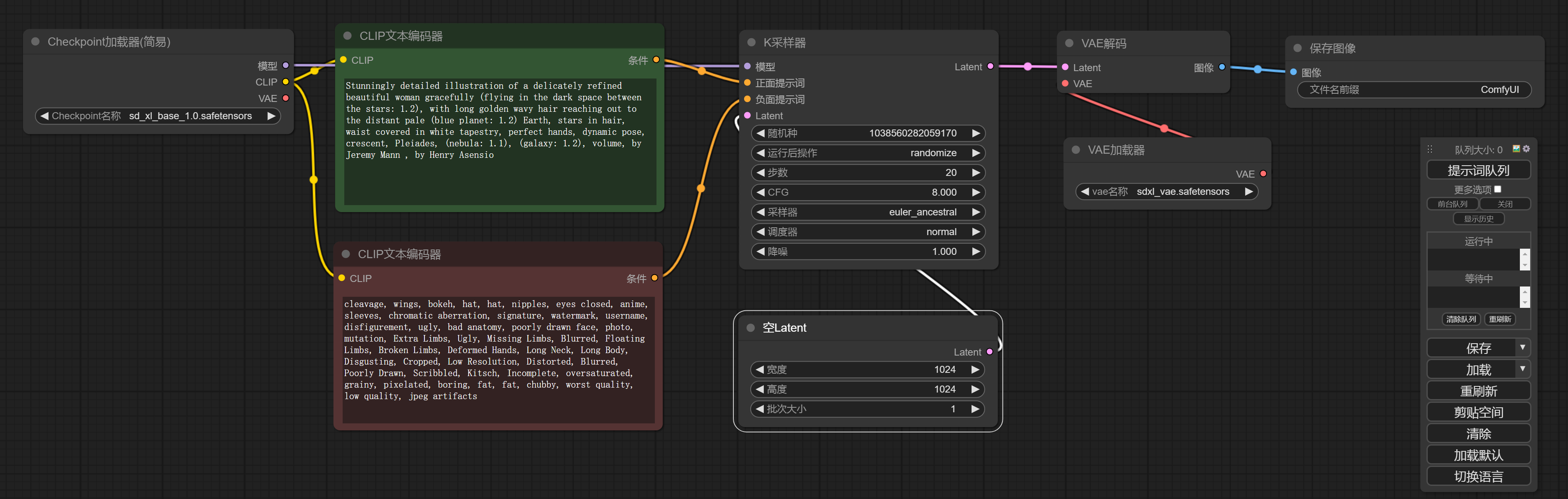Click next arrow on Checkpoint名称 selector
This screenshot has height=499, width=1568.
click(271, 116)
